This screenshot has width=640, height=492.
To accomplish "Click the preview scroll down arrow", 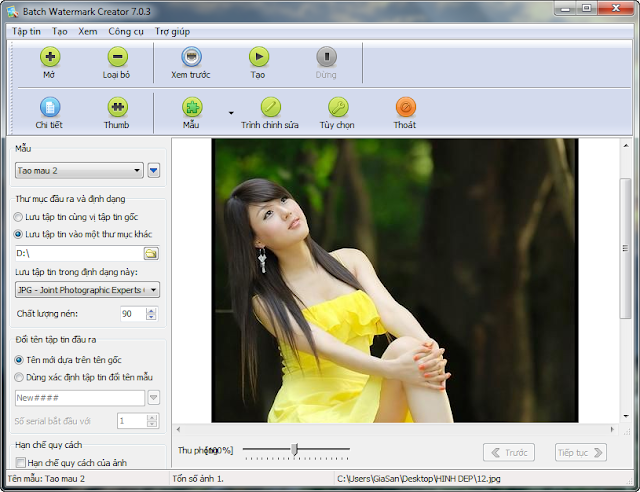I will [x=626, y=416].
